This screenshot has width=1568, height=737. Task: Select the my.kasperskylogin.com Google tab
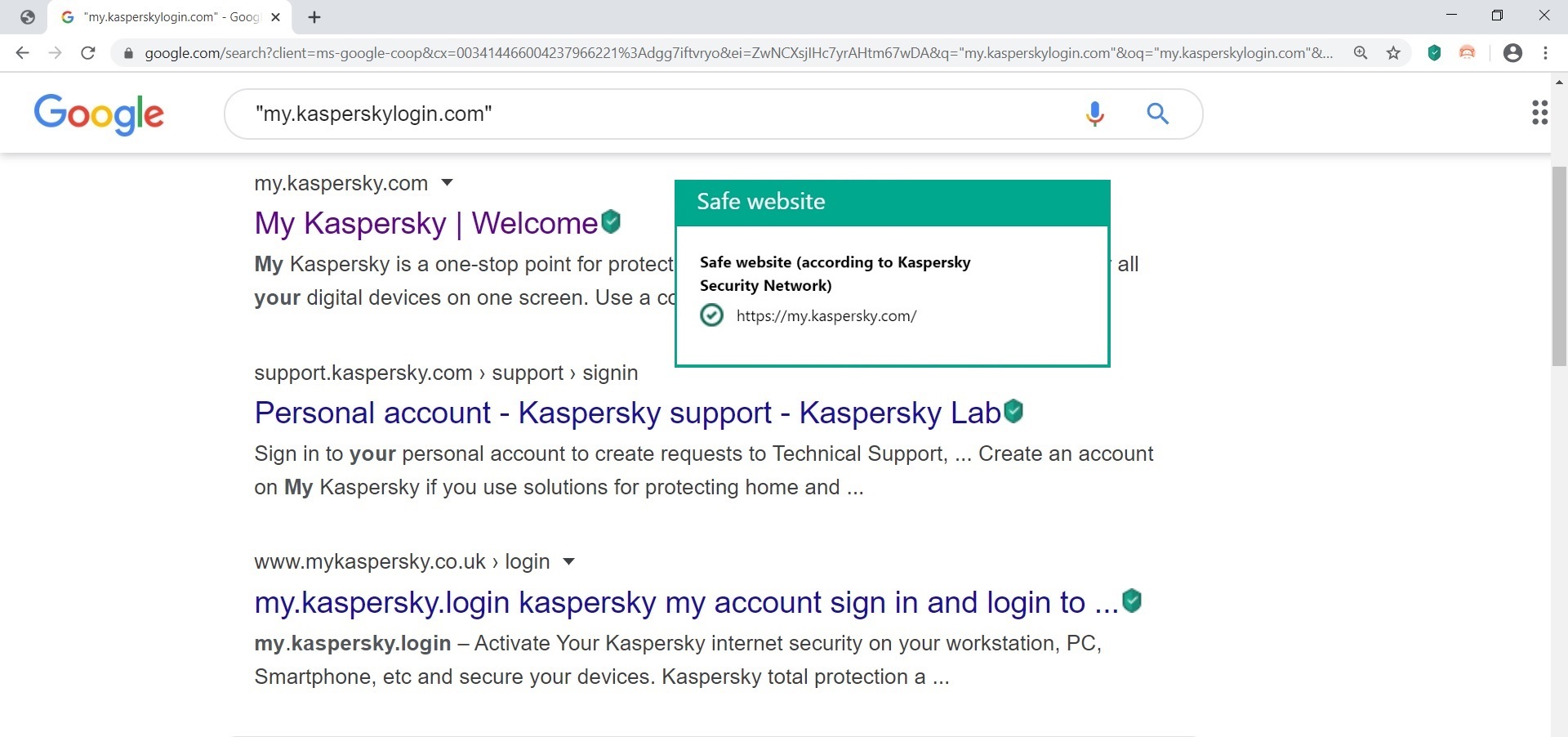click(x=171, y=17)
